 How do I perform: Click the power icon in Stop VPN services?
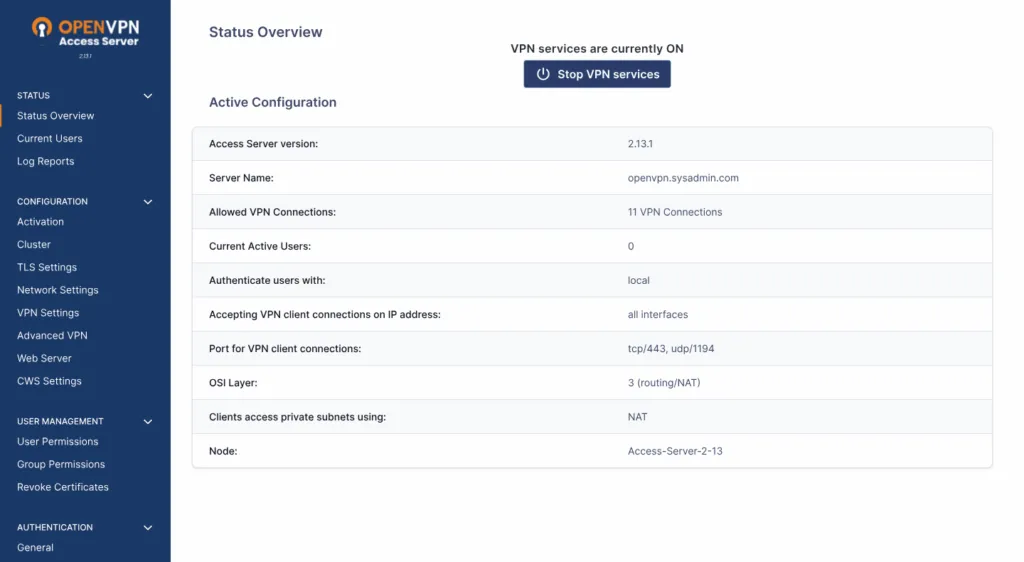pyautogui.click(x=543, y=74)
